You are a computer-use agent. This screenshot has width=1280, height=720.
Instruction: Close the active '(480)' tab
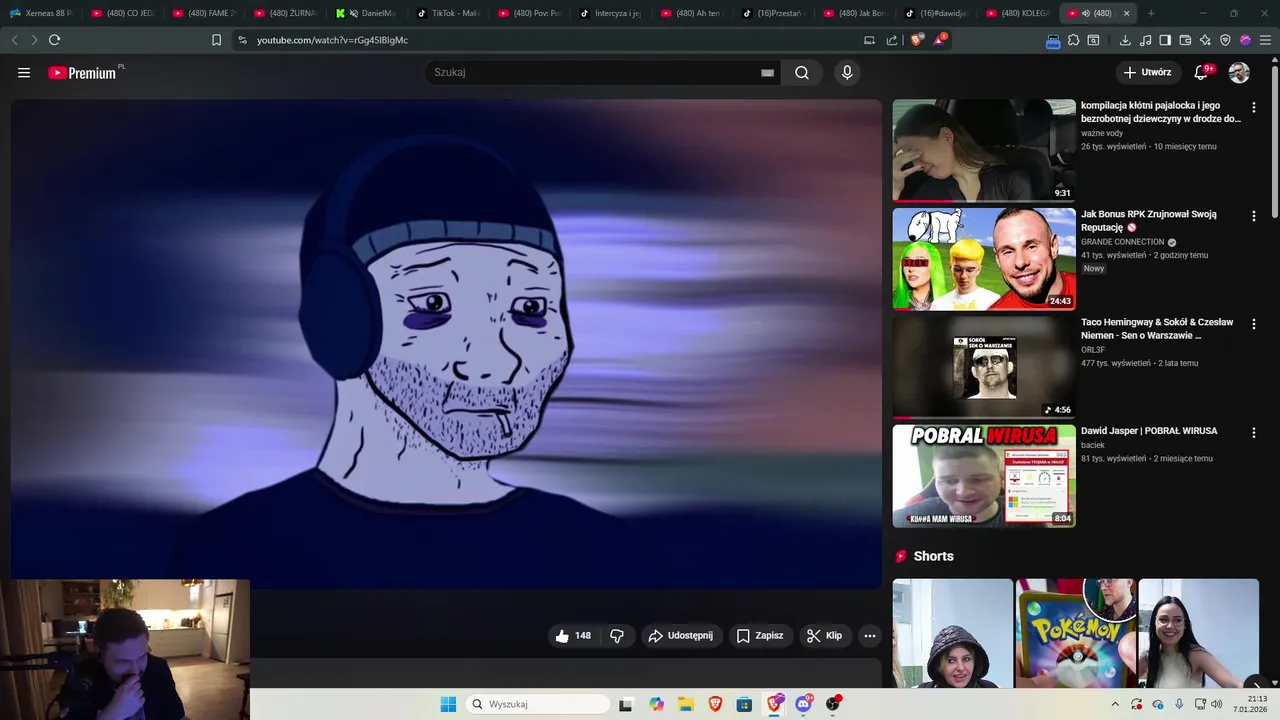[x=1126, y=13]
